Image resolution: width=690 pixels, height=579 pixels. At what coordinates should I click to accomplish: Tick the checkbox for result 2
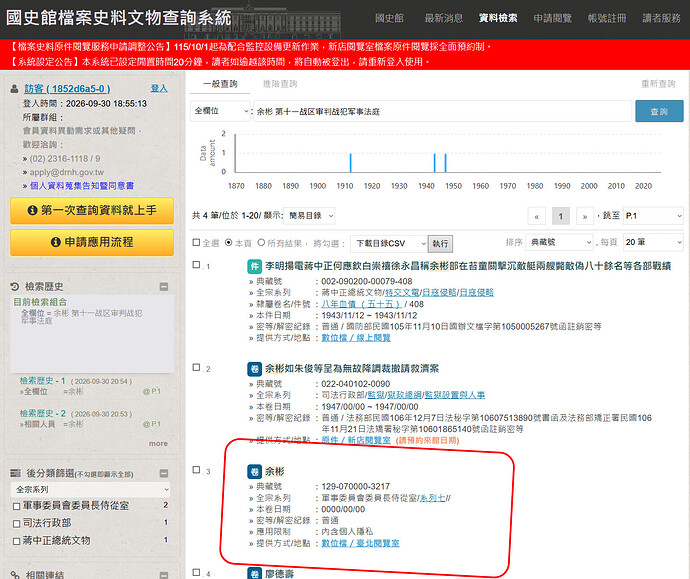click(x=196, y=367)
